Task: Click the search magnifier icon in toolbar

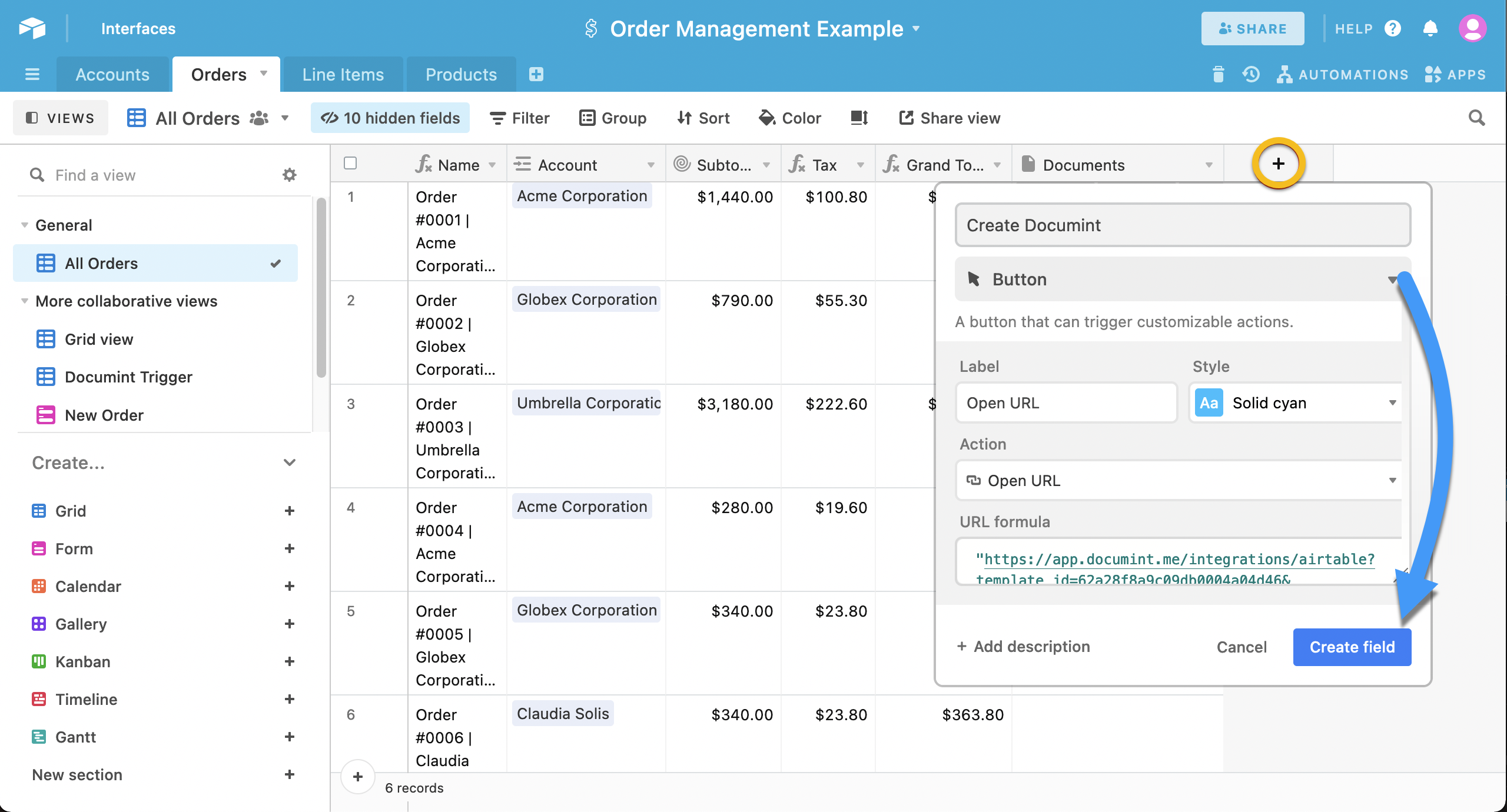Action: coord(1476,118)
